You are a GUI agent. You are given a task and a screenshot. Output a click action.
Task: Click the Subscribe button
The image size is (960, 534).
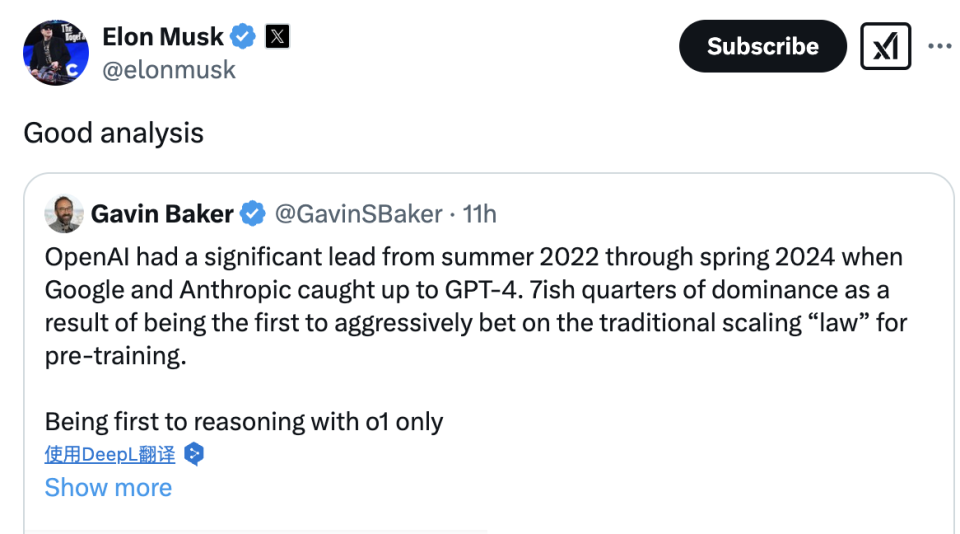click(x=763, y=47)
